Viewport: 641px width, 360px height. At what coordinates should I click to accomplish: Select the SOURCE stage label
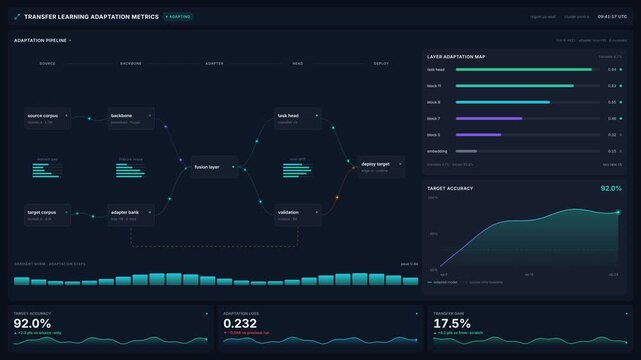47,63
